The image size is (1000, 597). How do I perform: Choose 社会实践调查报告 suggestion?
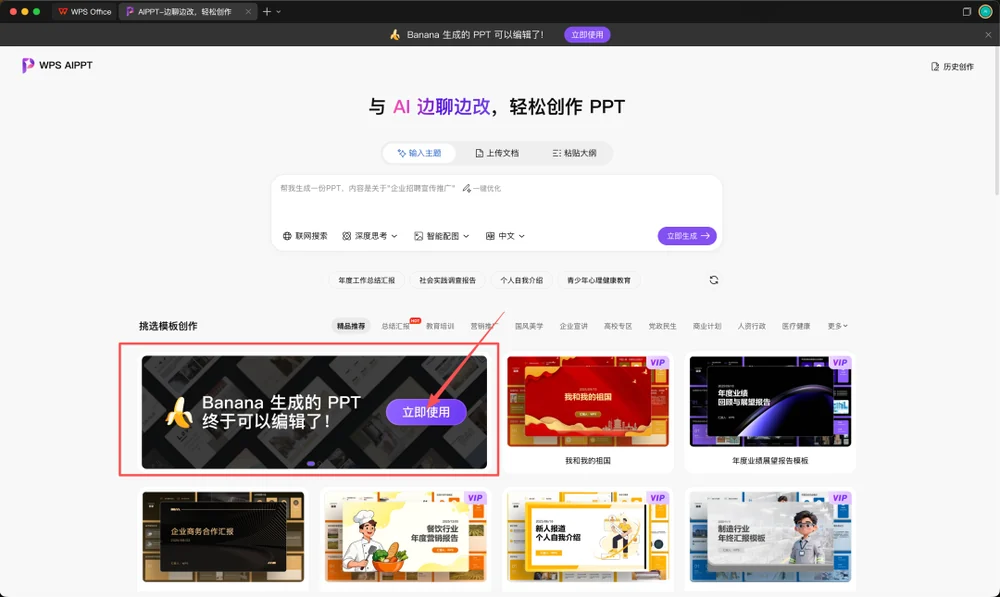pyautogui.click(x=447, y=280)
